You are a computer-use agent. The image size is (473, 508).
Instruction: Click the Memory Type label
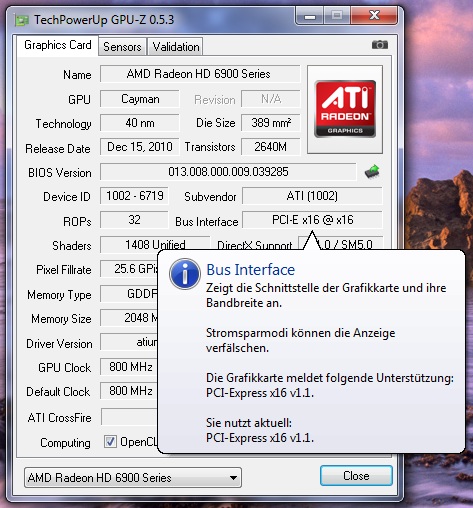click(x=59, y=295)
